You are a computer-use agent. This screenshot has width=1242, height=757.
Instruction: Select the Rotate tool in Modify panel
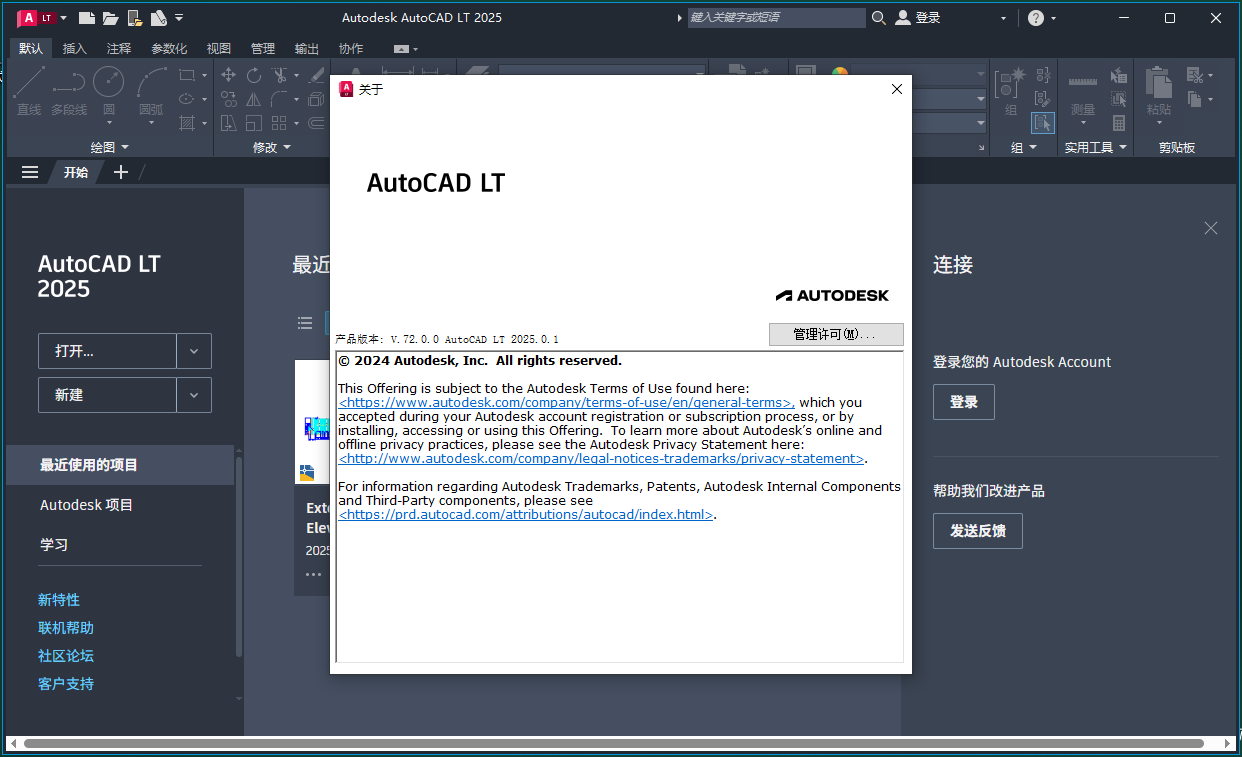coord(254,75)
